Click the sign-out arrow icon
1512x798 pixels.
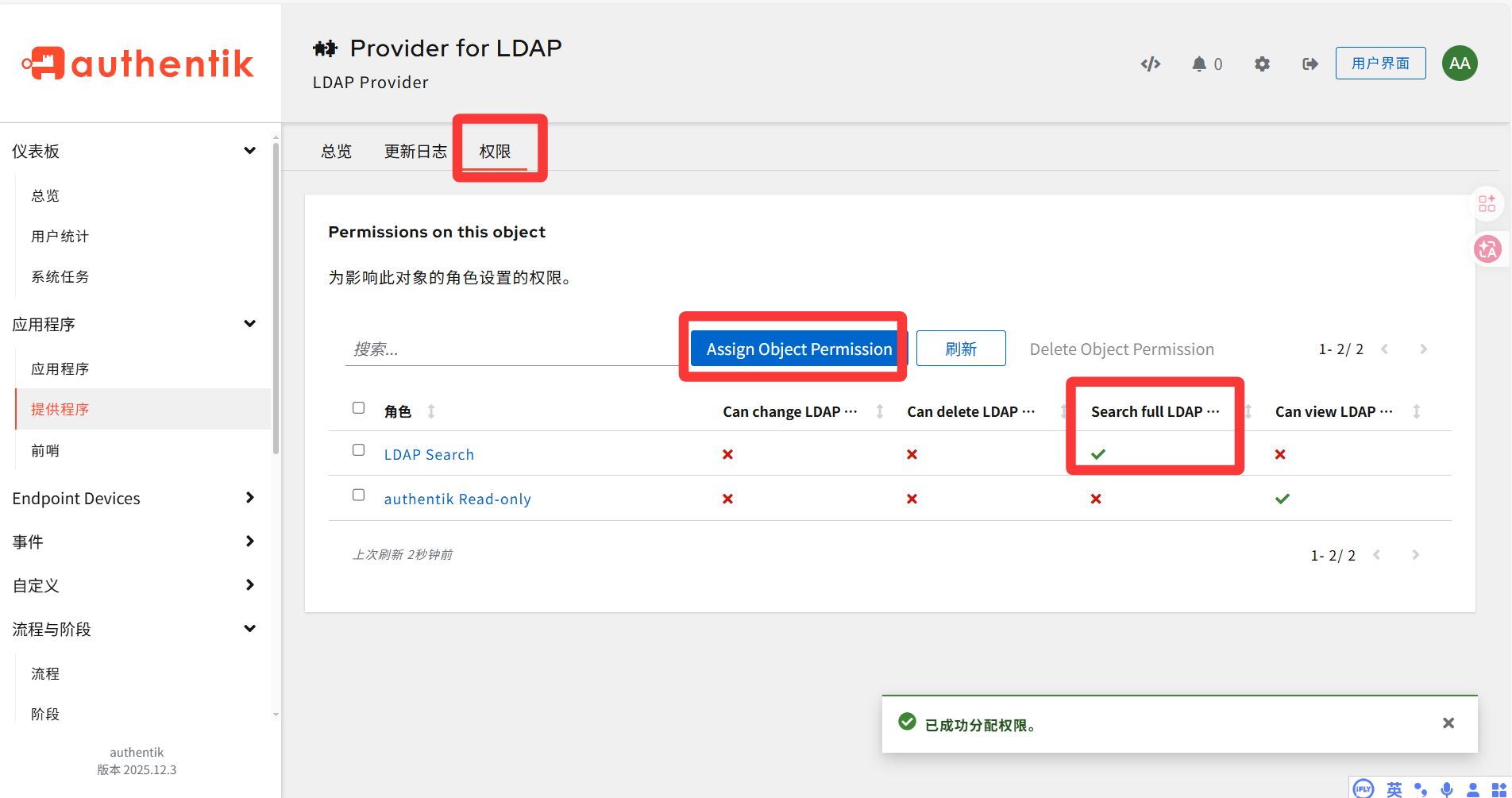1310,64
